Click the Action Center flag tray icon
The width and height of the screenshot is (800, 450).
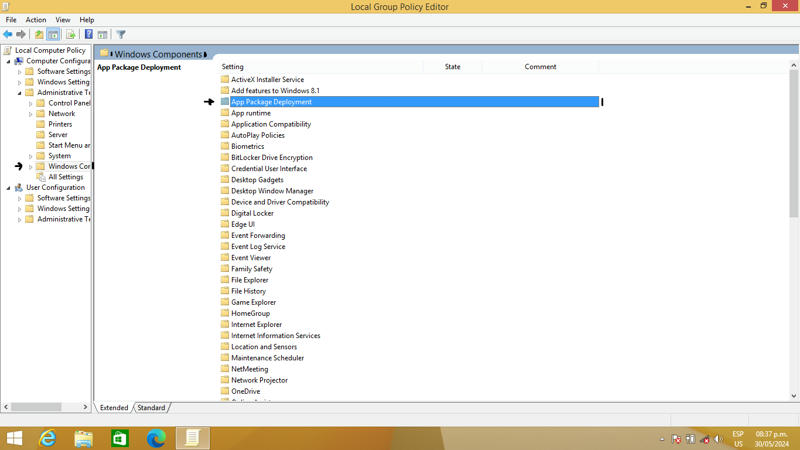[x=677, y=439]
